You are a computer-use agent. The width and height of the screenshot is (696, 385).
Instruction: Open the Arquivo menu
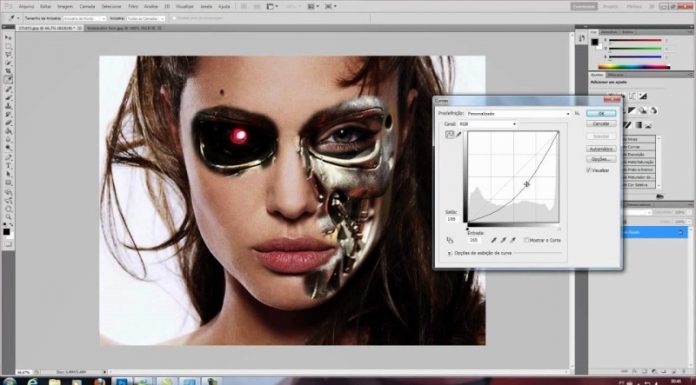26,6
